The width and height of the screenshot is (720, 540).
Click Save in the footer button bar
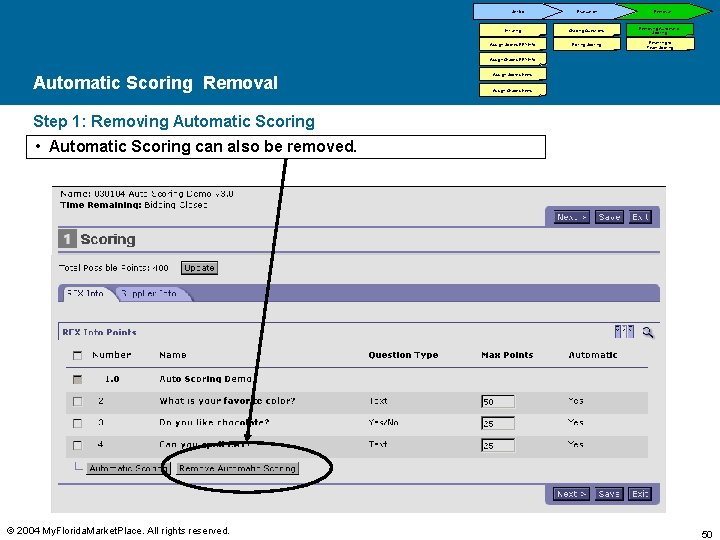click(x=609, y=494)
